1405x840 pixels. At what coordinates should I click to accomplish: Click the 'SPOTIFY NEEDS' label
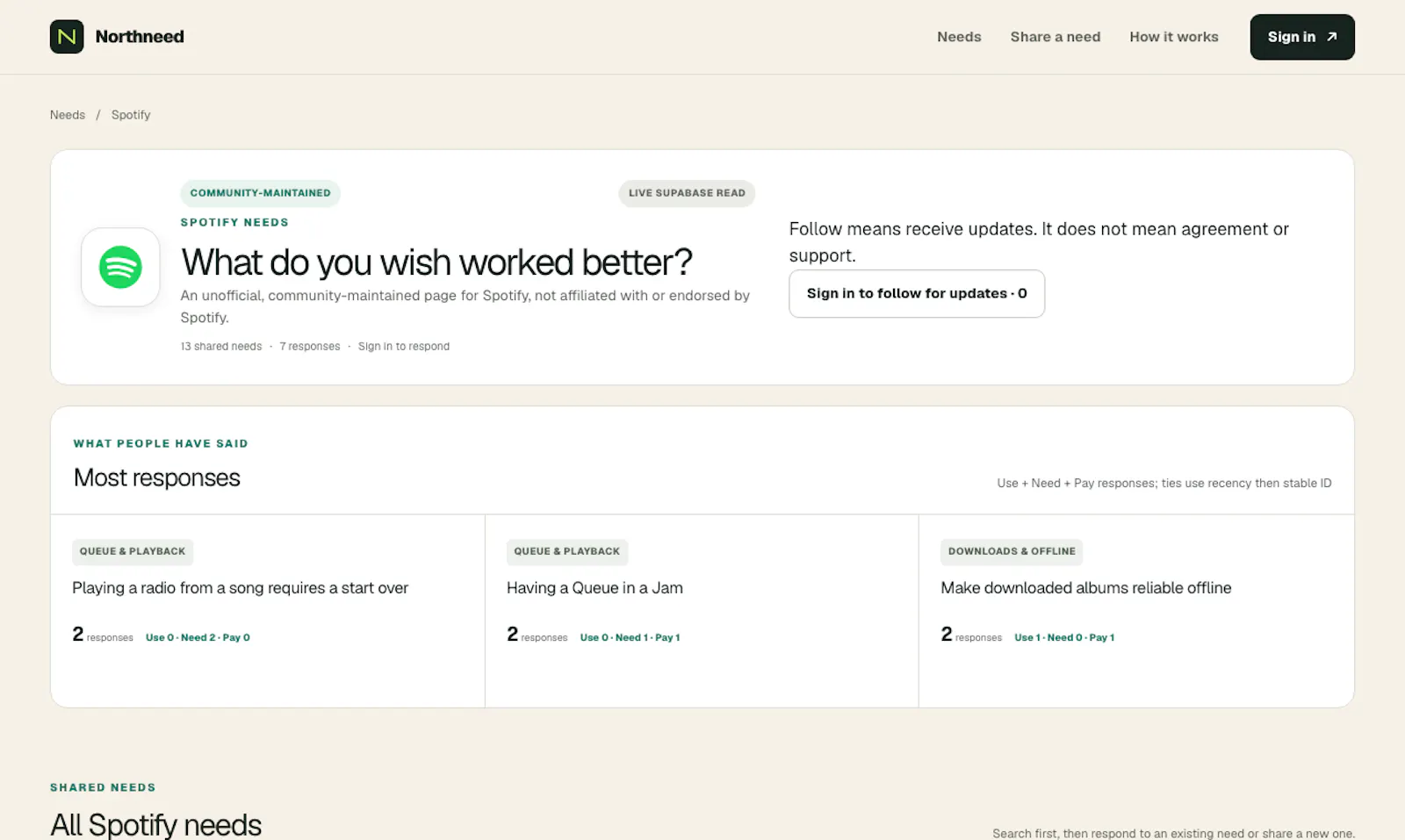click(x=234, y=223)
